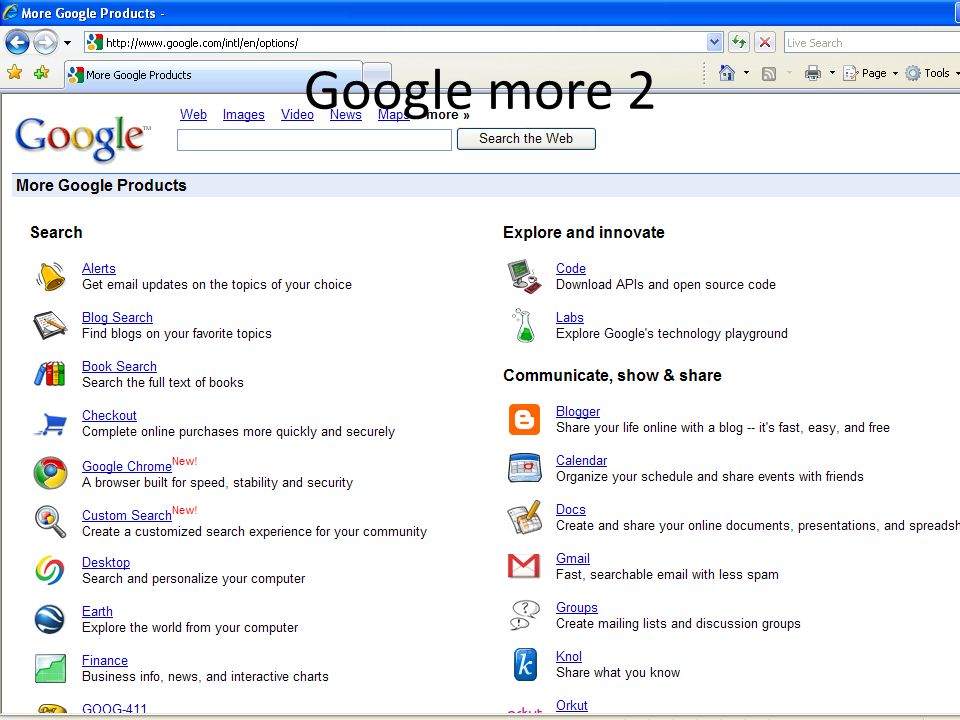Click the Google logo

click(83, 138)
